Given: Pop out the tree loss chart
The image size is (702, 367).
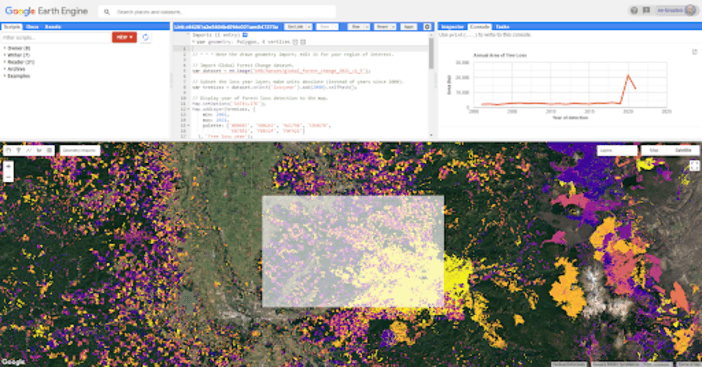Looking at the screenshot, I should 694,52.
